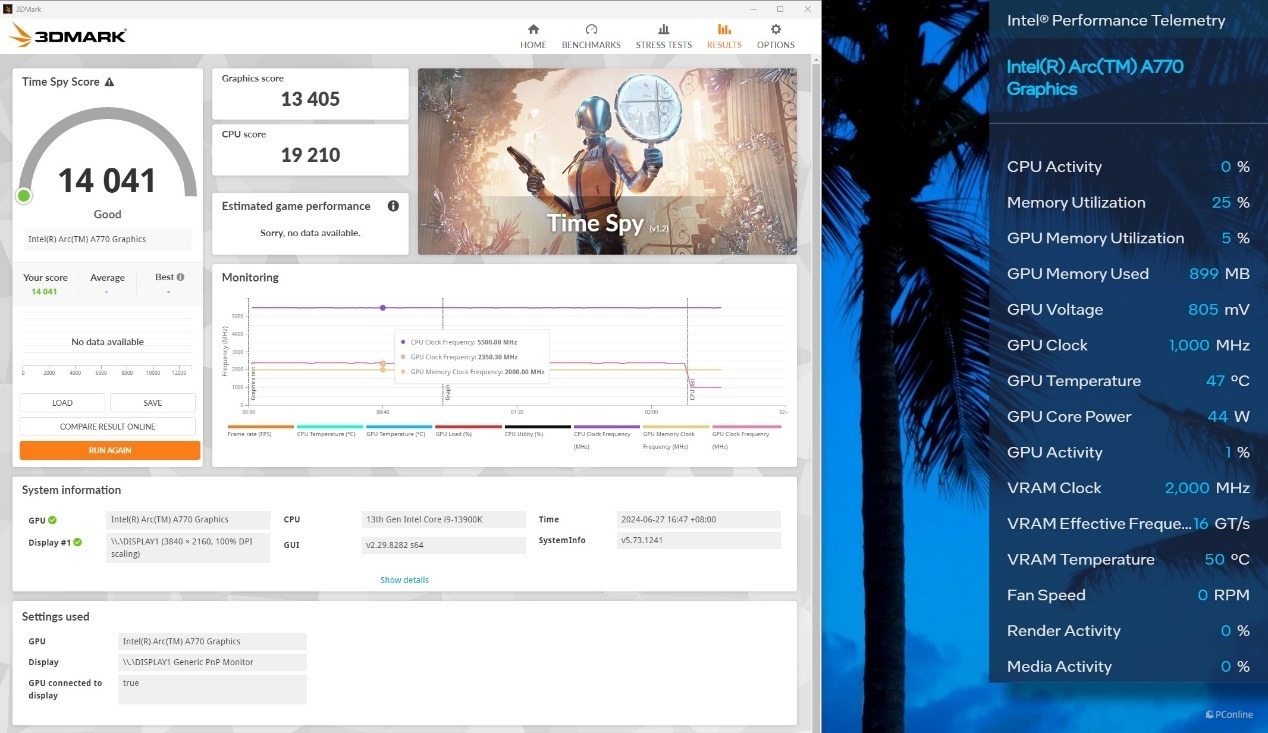The width and height of the screenshot is (1268, 733).
Task: Click the LOAD button
Action: pos(62,403)
